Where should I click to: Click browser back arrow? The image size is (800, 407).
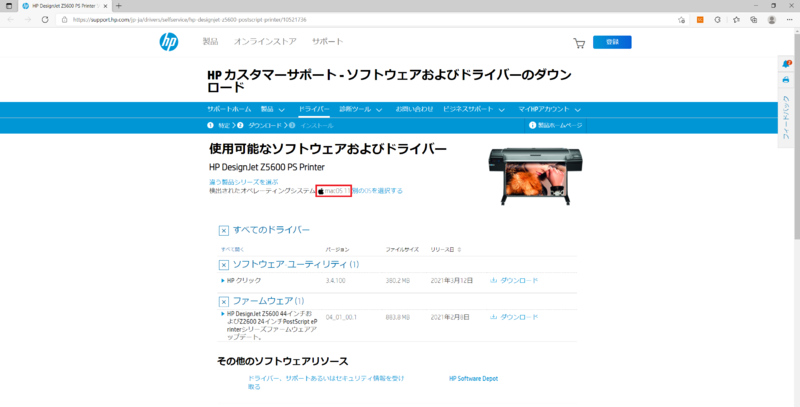(x=11, y=19)
